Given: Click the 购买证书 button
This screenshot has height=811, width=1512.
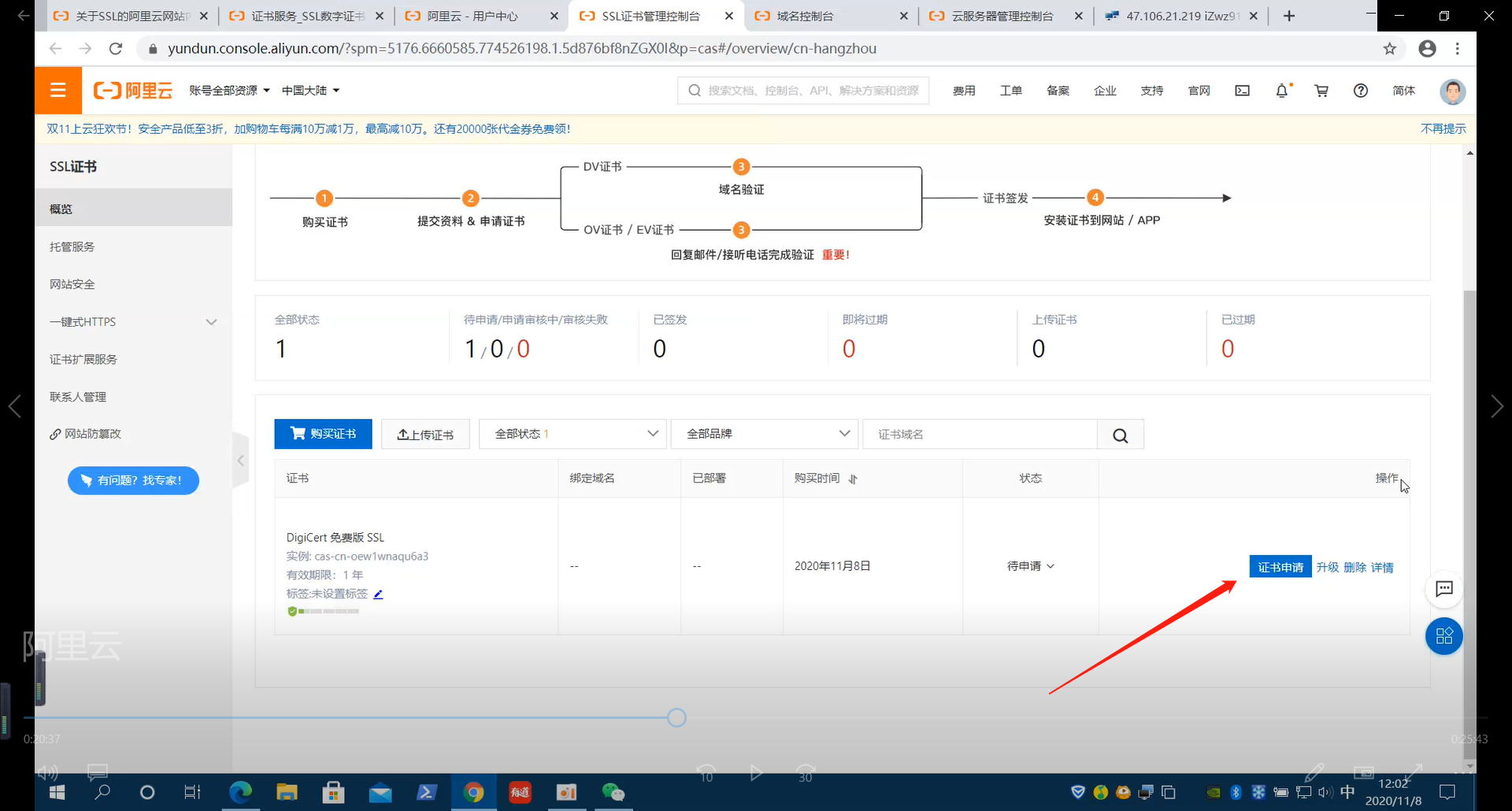Looking at the screenshot, I should point(323,434).
